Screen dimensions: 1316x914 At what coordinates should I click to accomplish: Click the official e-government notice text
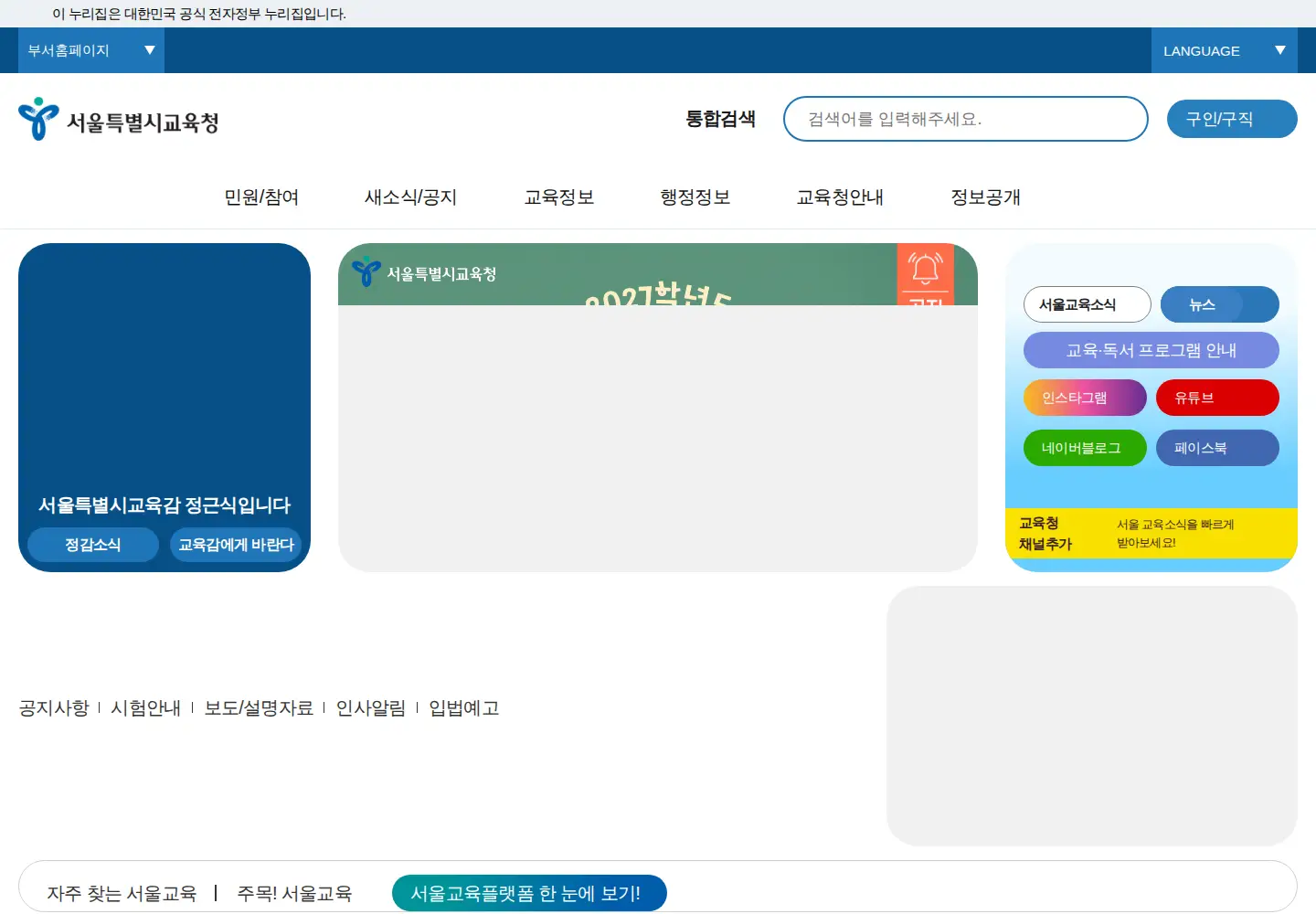[199, 14]
